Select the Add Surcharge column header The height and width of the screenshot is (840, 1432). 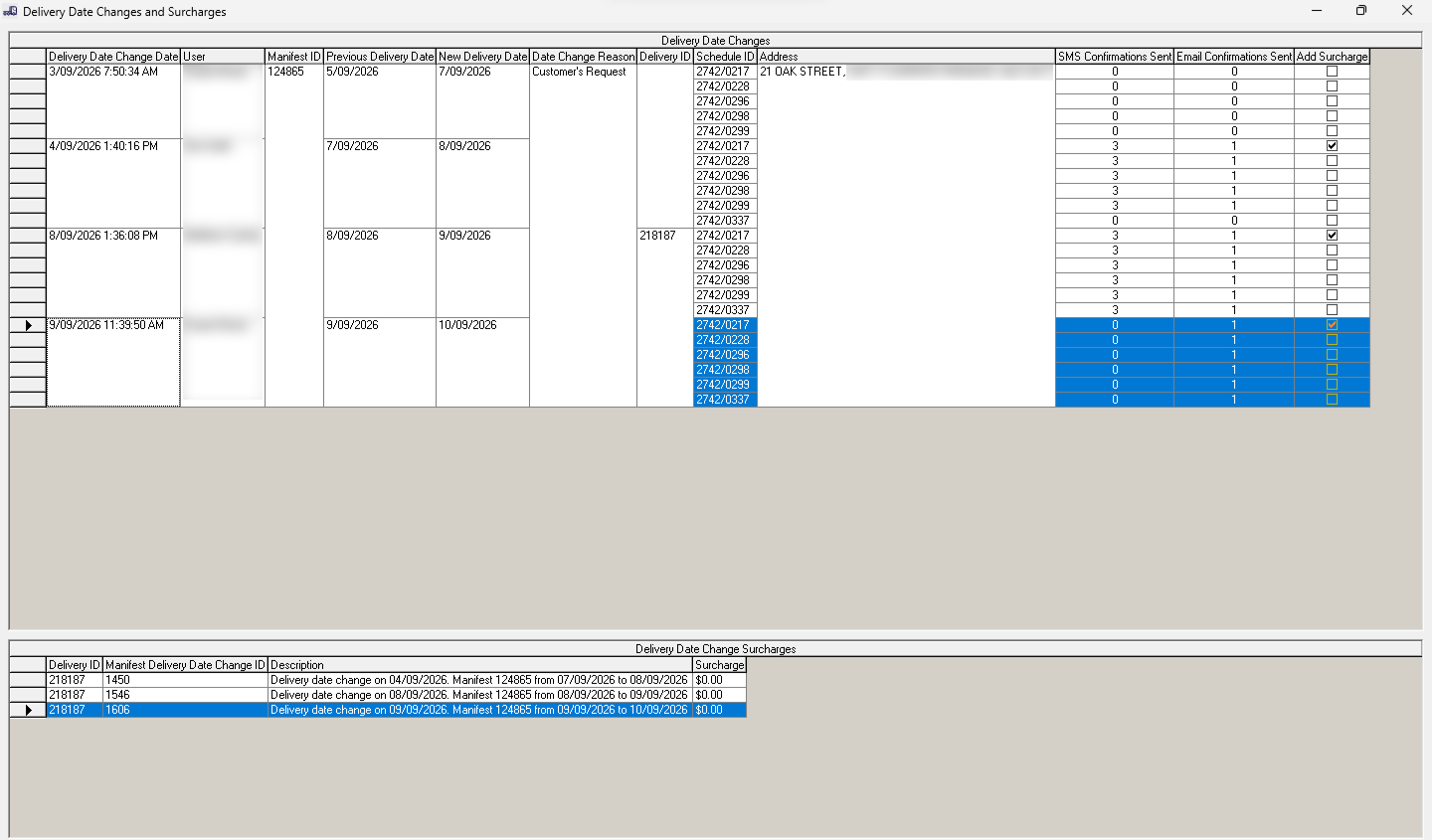tap(1332, 57)
